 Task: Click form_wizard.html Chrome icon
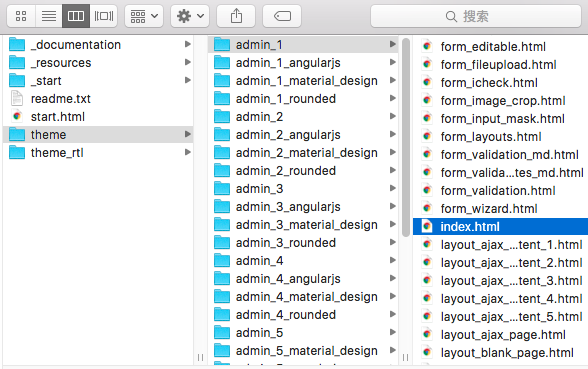(427, 208)
